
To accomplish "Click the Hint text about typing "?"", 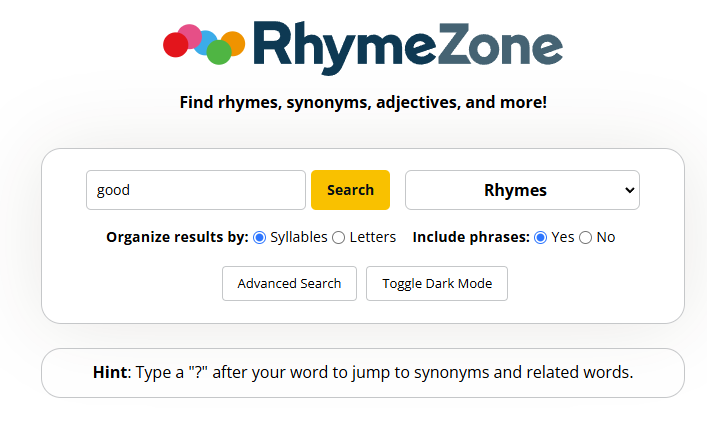I will (363, 372).
